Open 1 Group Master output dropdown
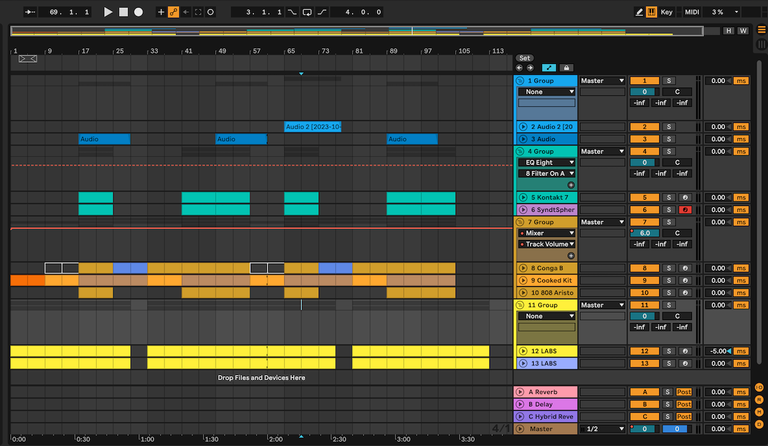Screen dimensions: 768x446 (602, 81)
